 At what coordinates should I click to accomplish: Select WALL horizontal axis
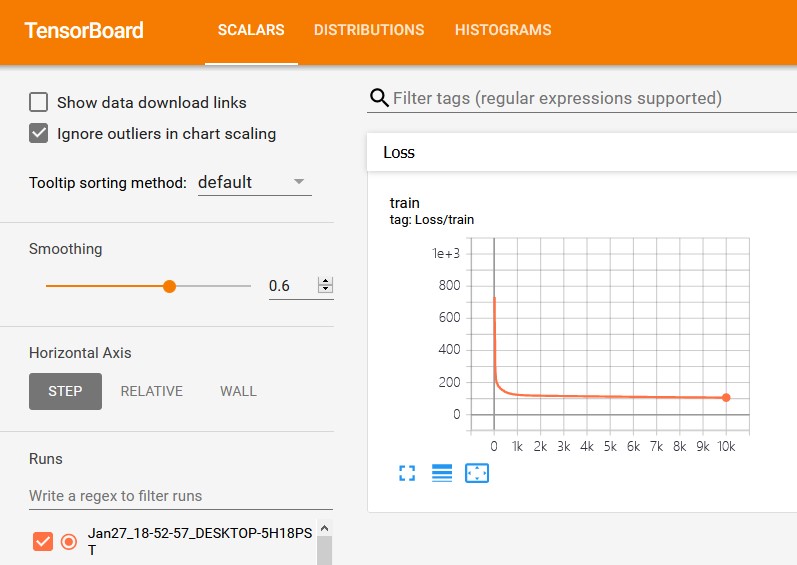coord(238,391)
